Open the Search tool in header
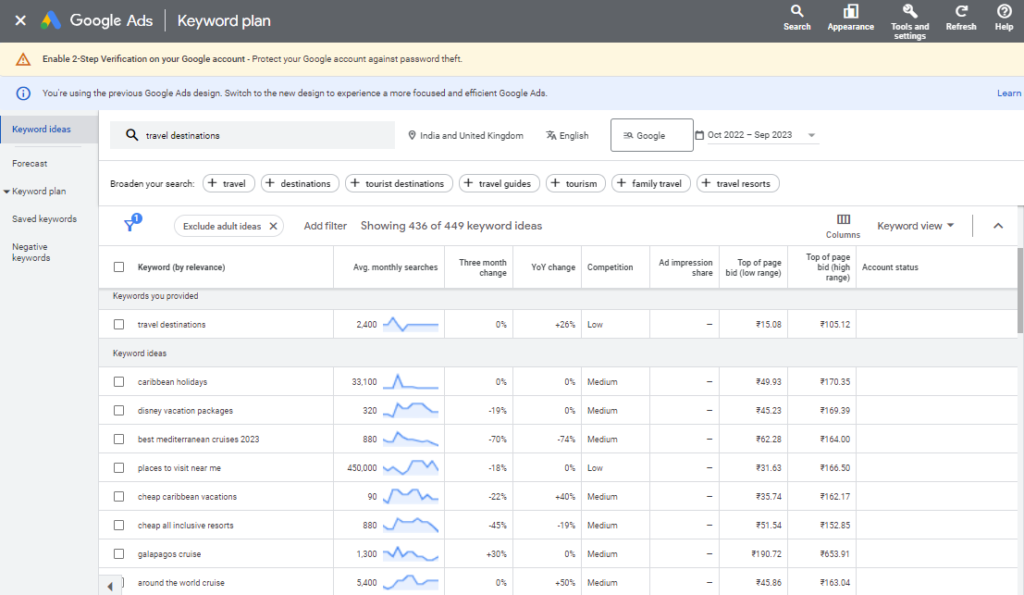The image size is (1024, 595). (797, 18)
